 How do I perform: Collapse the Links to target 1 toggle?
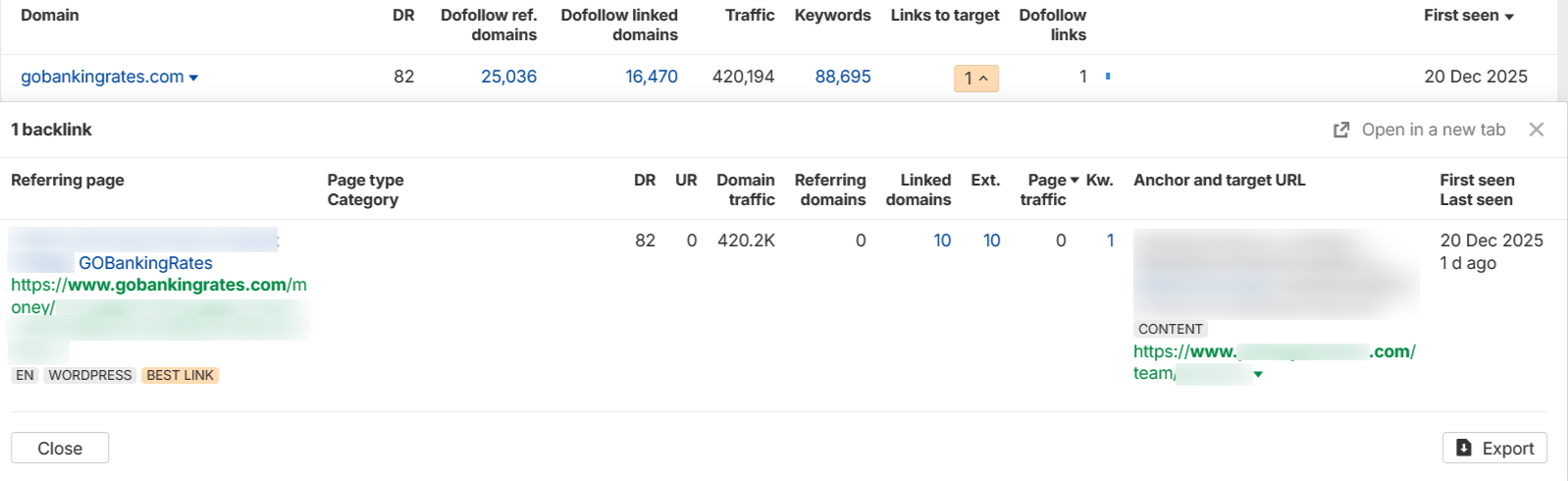tap(976, 78)
